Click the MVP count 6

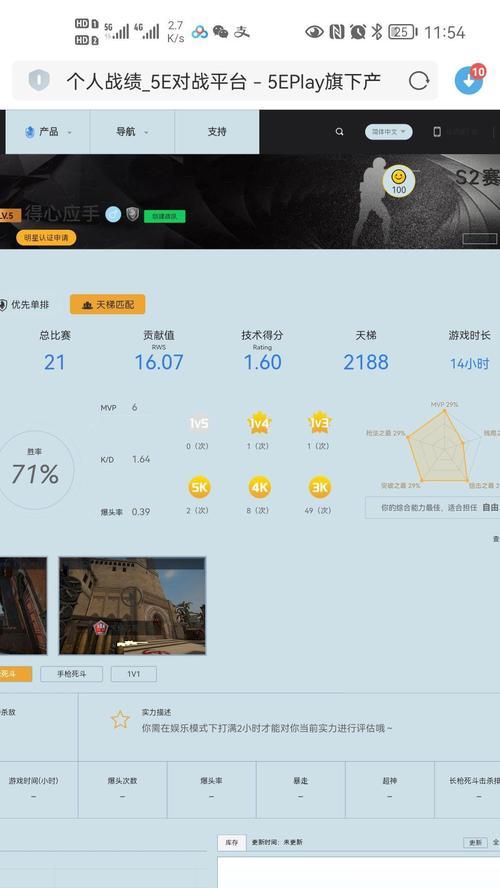coord(134,407)
